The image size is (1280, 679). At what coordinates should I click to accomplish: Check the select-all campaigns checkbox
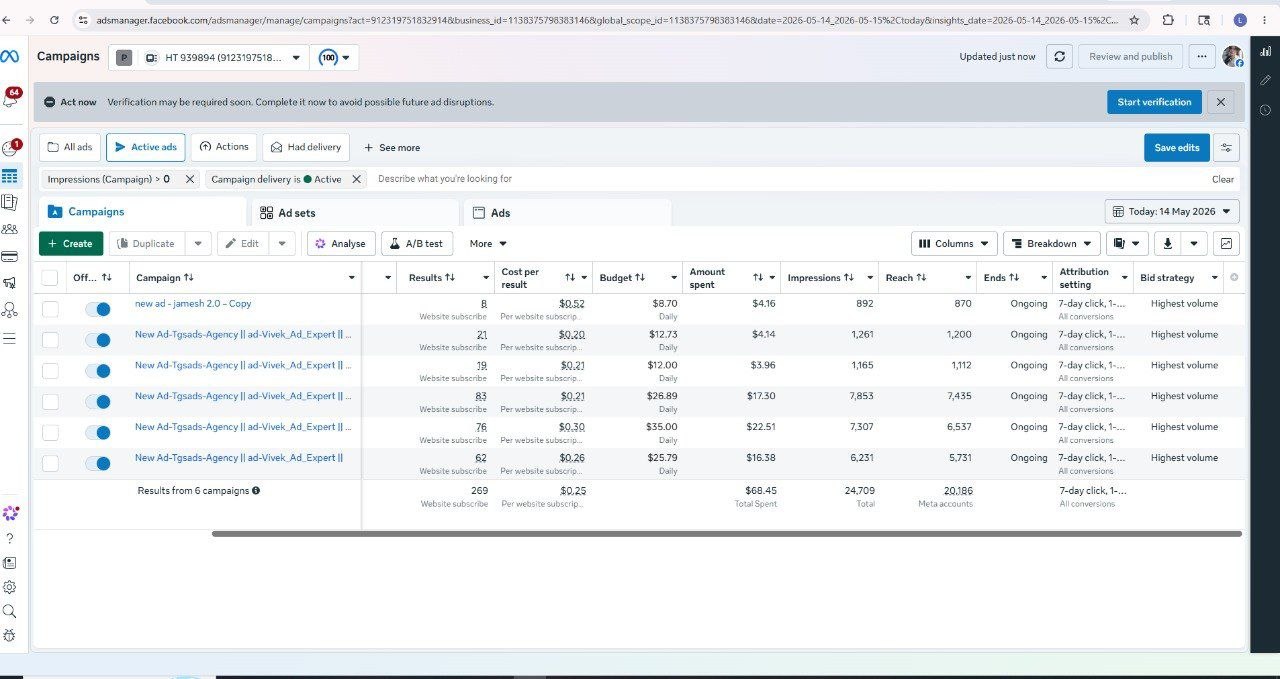50,278
